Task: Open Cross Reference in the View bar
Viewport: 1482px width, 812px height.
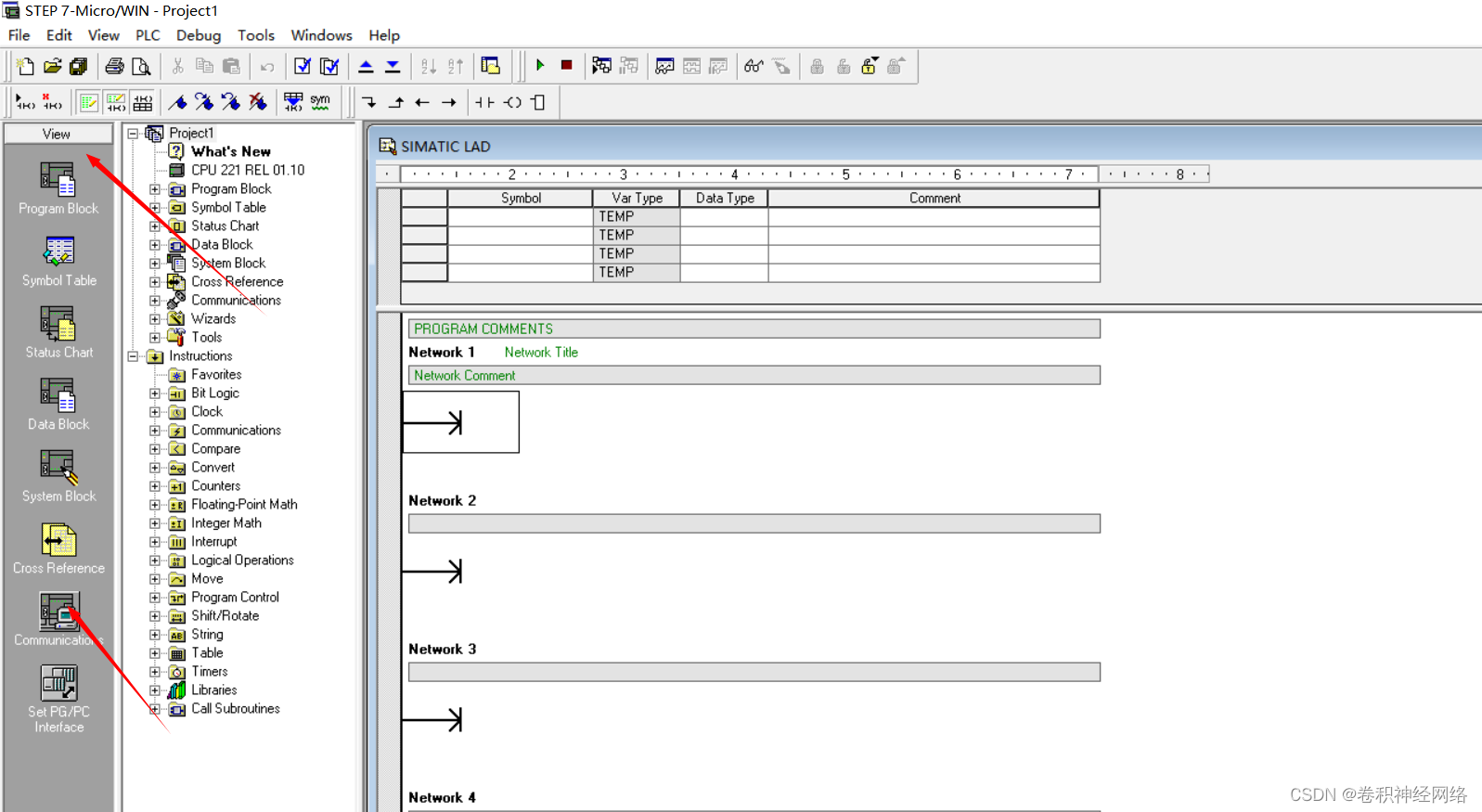Action: (x=58, y=548)
